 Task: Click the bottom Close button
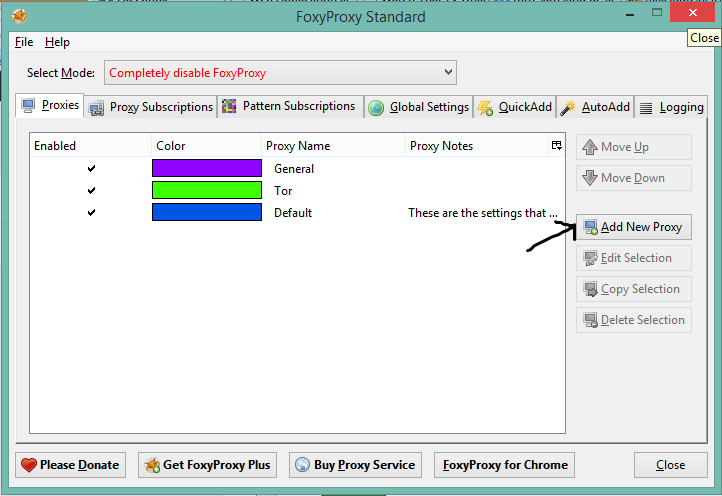(x=670, y=465)
